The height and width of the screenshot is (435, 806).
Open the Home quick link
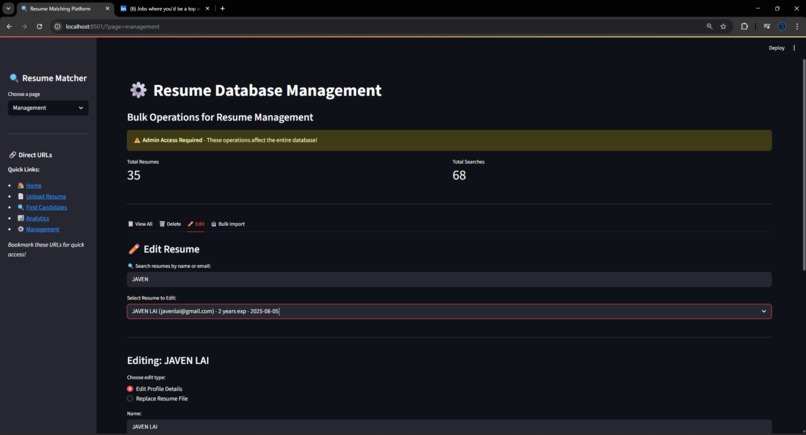click(x=34, y=186)
